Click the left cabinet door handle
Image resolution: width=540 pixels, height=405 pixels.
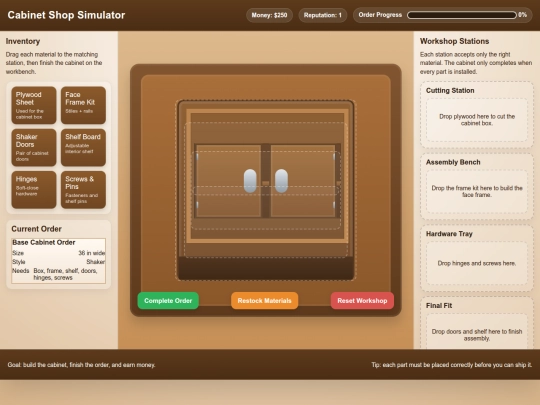point(250,181)
